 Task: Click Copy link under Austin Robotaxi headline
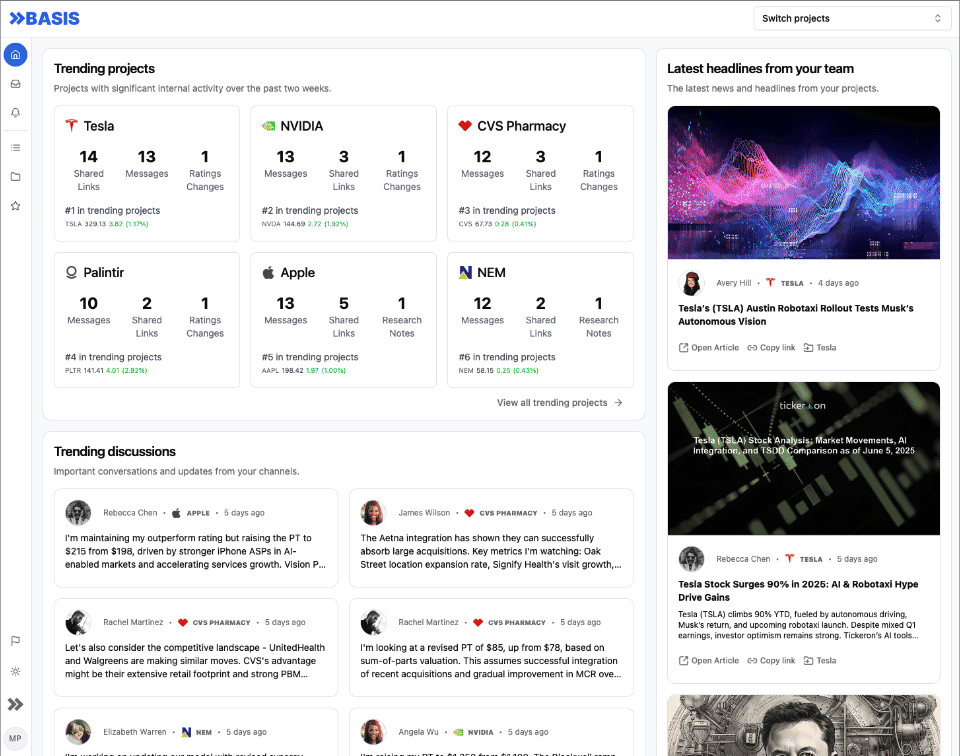(x=771, y=348)
